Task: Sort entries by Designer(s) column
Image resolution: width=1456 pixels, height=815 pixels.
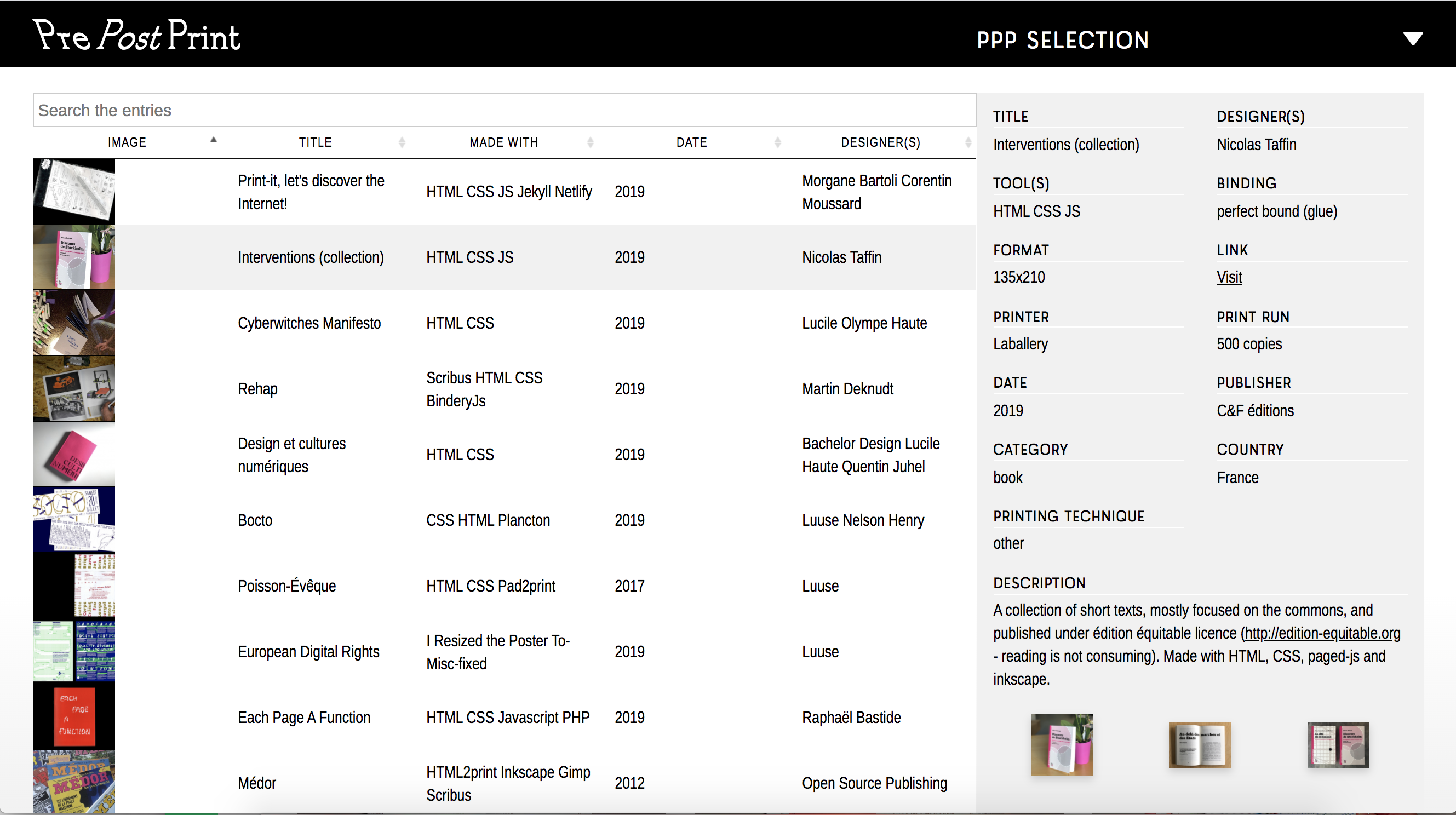Action: (x=880, y=142)
